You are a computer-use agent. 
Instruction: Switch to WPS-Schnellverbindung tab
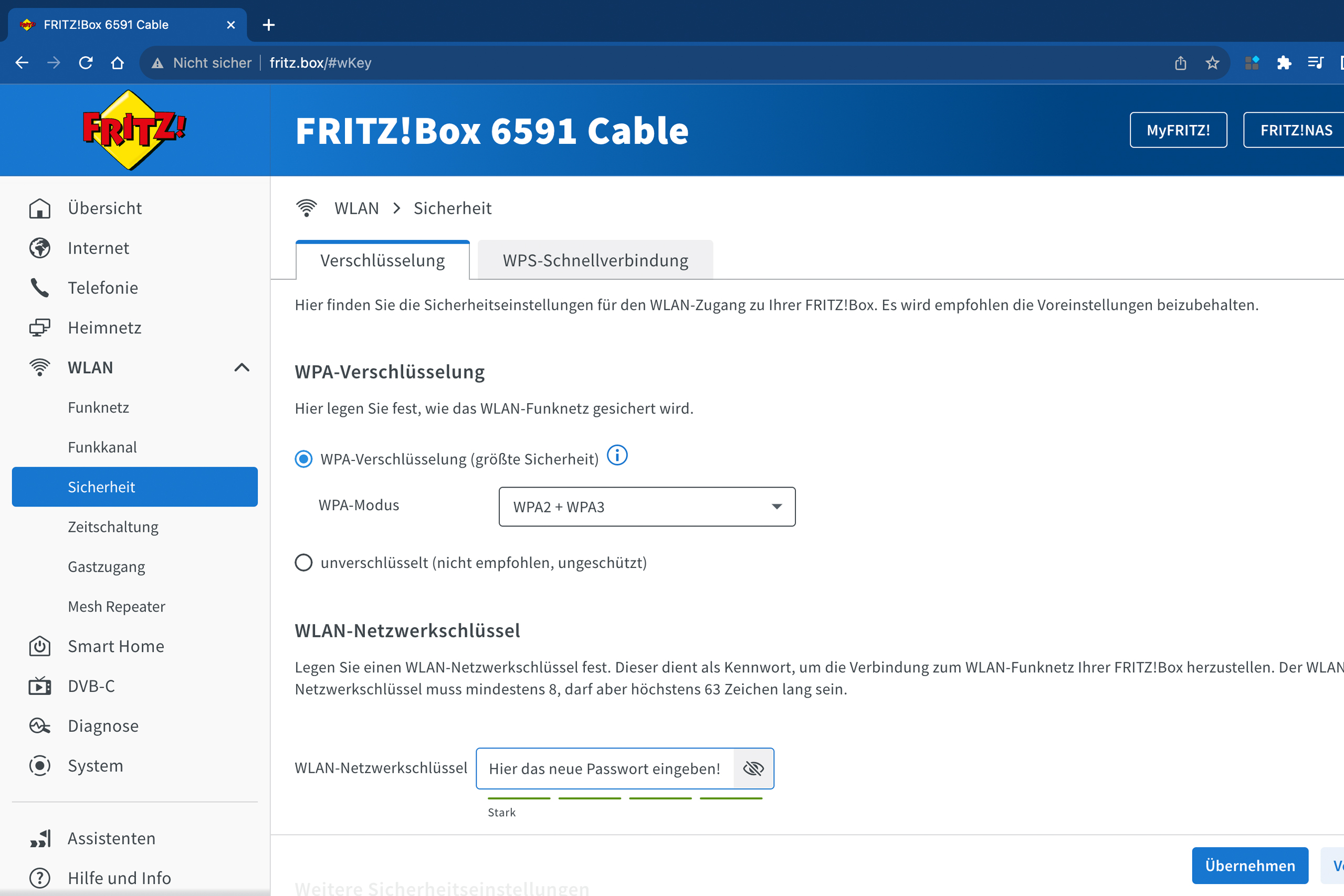coord(595,260)
